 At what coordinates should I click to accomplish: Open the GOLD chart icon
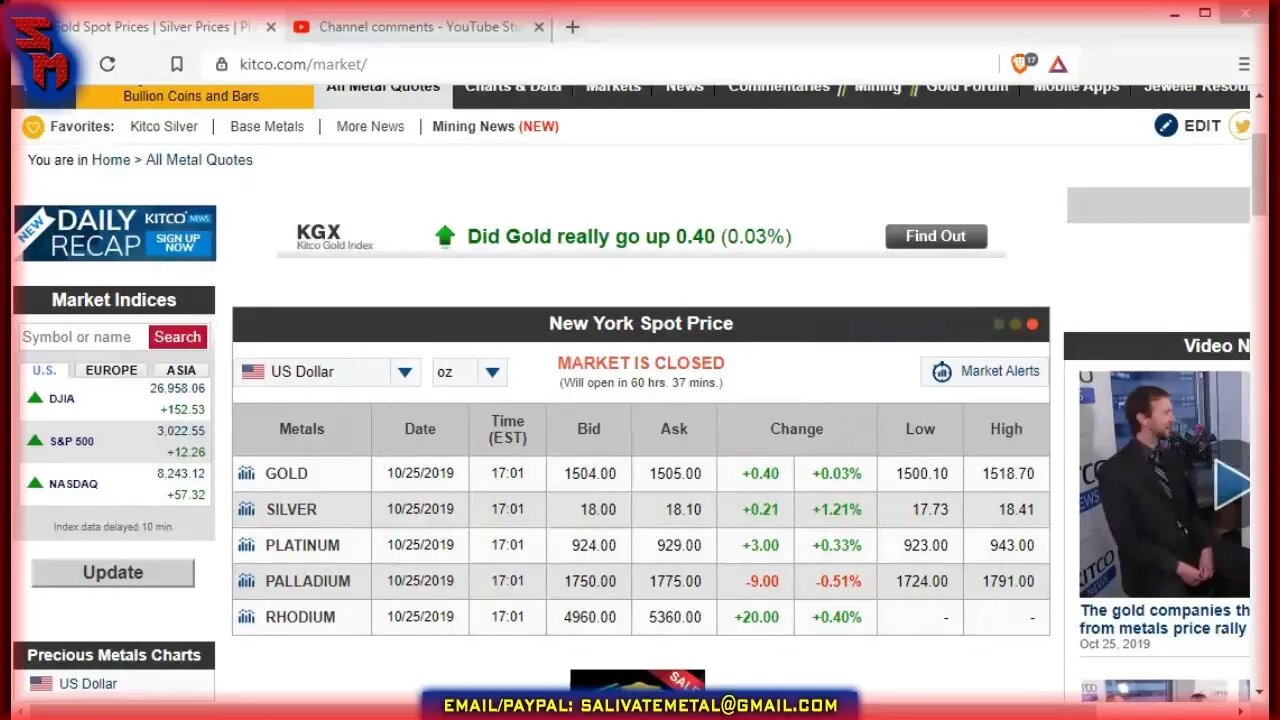click(x=246, y=473)
